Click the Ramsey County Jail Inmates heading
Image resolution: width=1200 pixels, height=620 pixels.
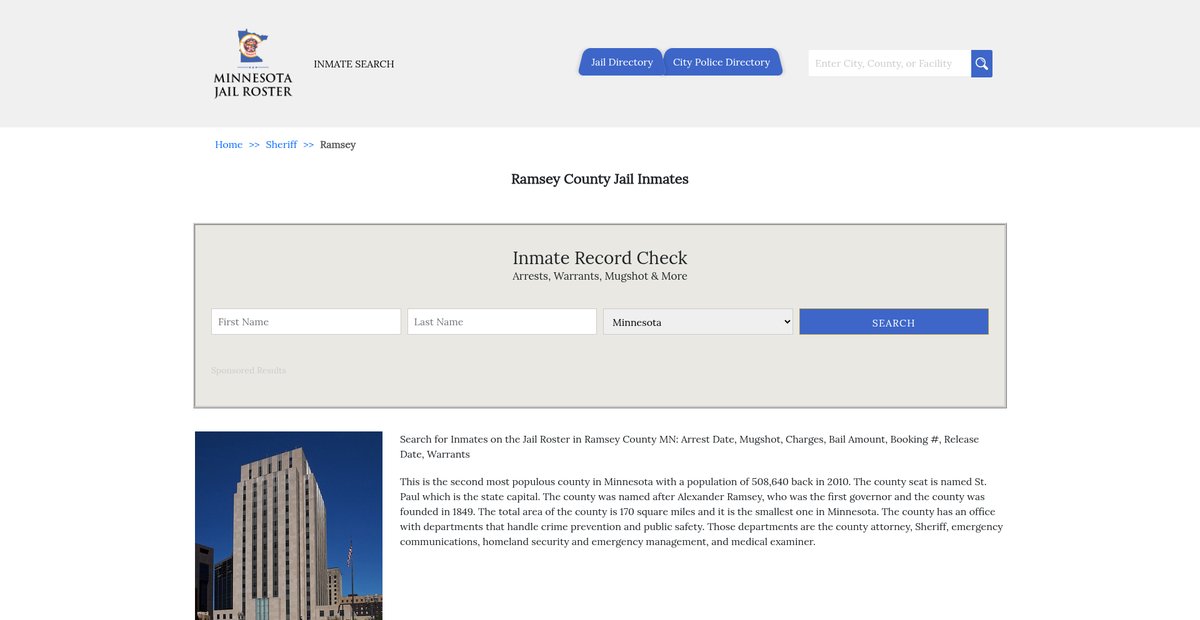pos(600,180)
